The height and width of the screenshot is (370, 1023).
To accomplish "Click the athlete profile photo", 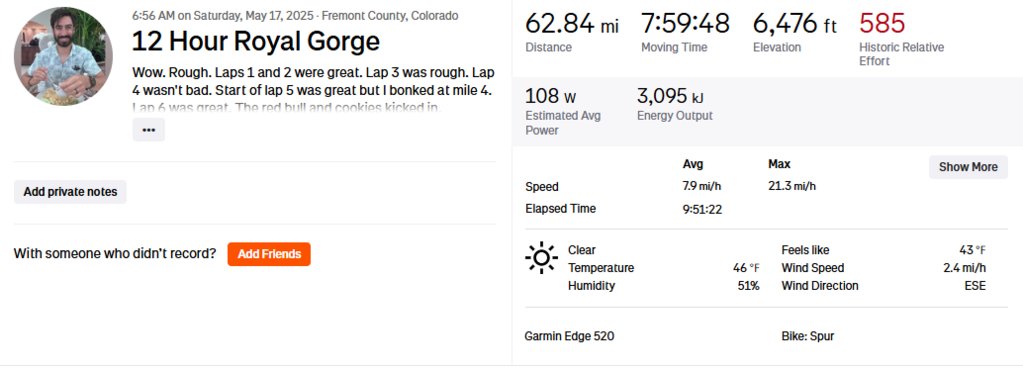I will coord(63,56).
